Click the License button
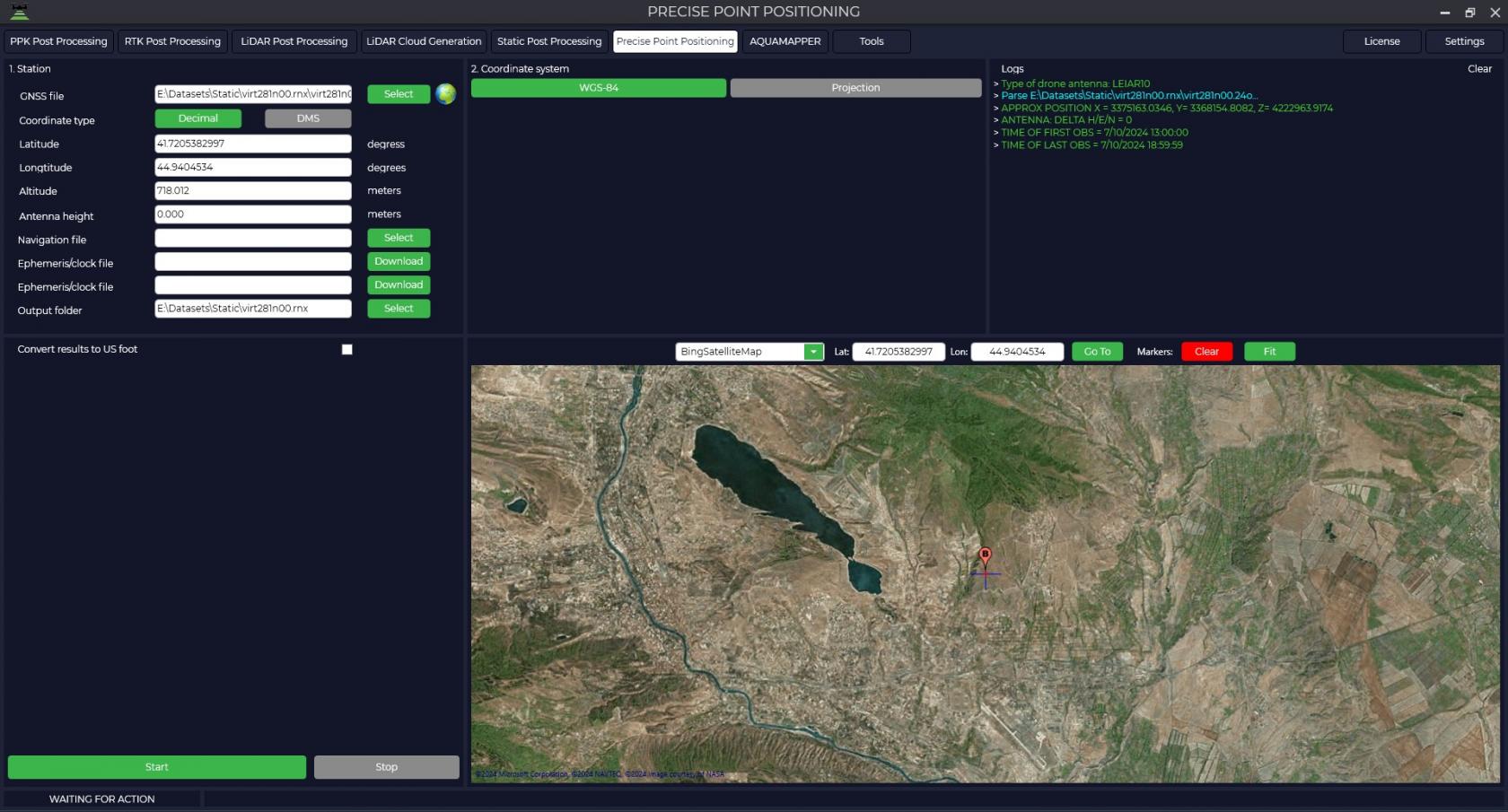Screen dimensions: 1508x812 pyautogui.click(x=1382, y=41)
